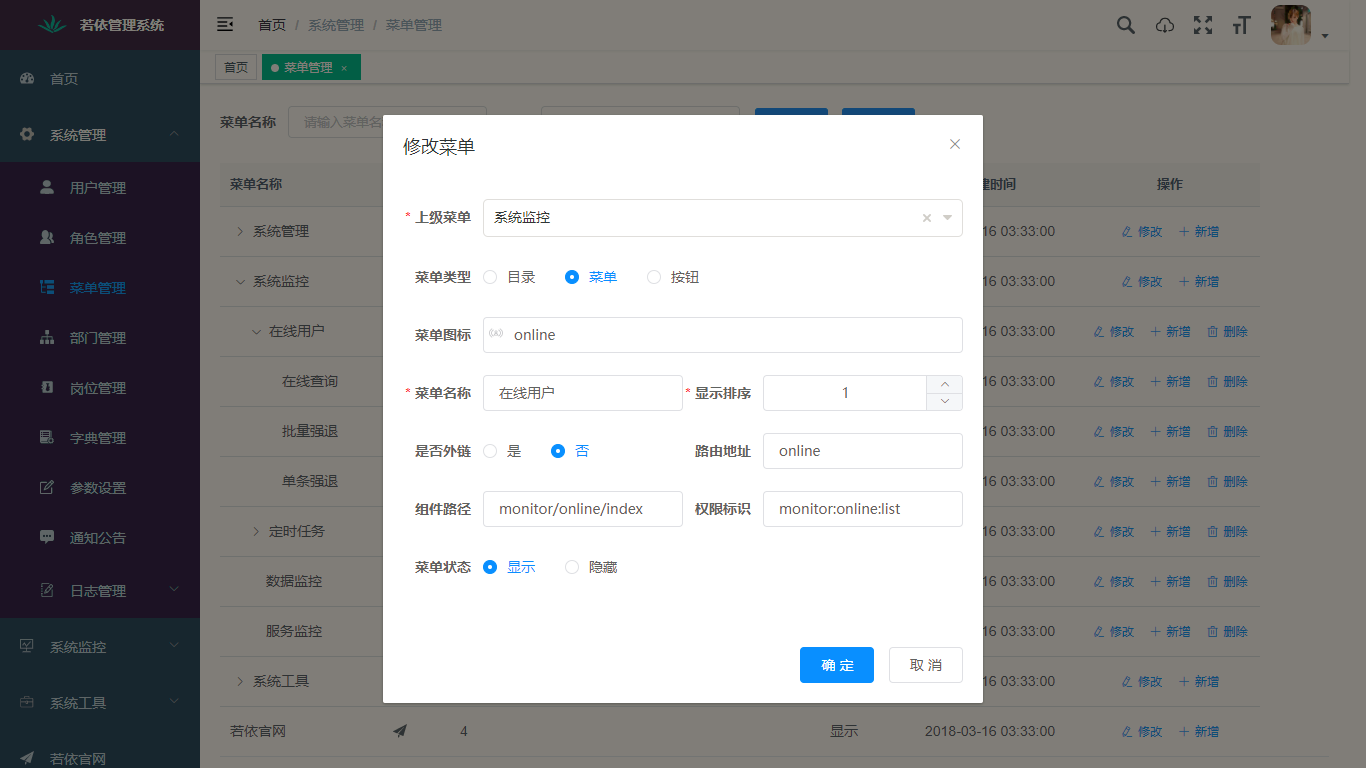This screenshot has height=768, width=1366.
Task: Toggle fullscreen icon in top bar
Action: click(1203, 25)
